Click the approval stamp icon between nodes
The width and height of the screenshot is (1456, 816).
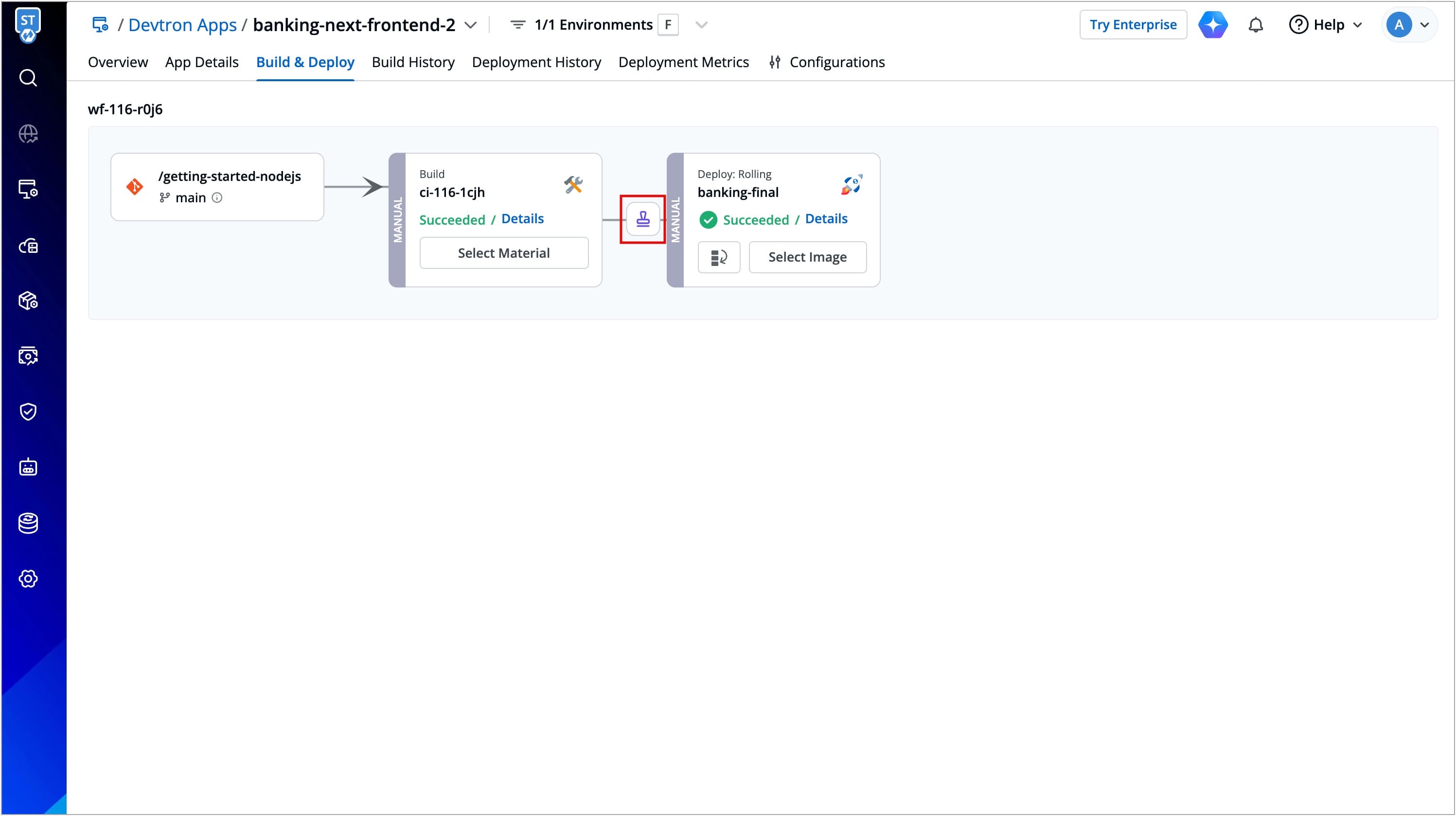642,219
